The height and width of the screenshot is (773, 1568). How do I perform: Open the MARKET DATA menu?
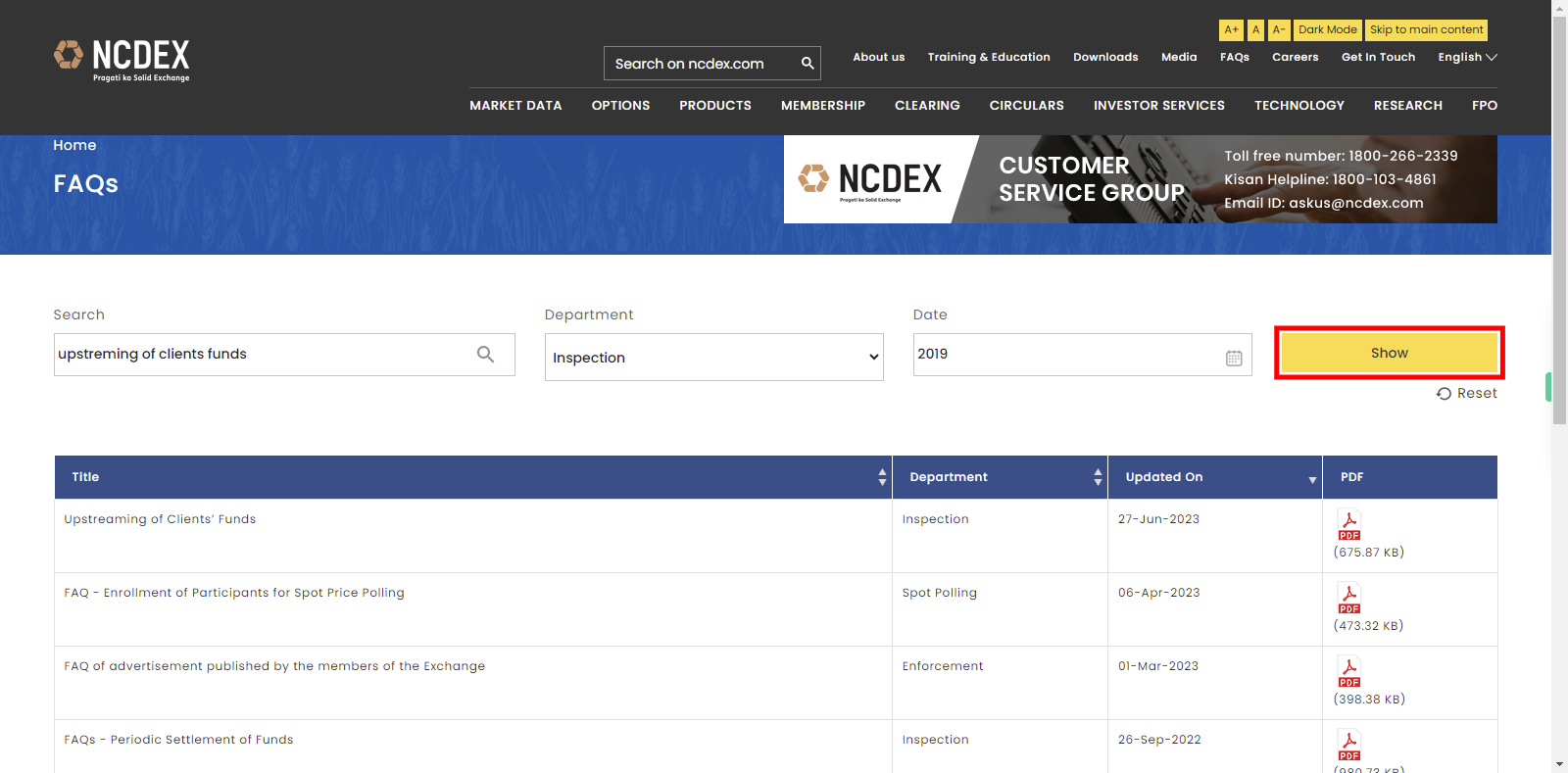pyautogui.click(x=515, y=106)
